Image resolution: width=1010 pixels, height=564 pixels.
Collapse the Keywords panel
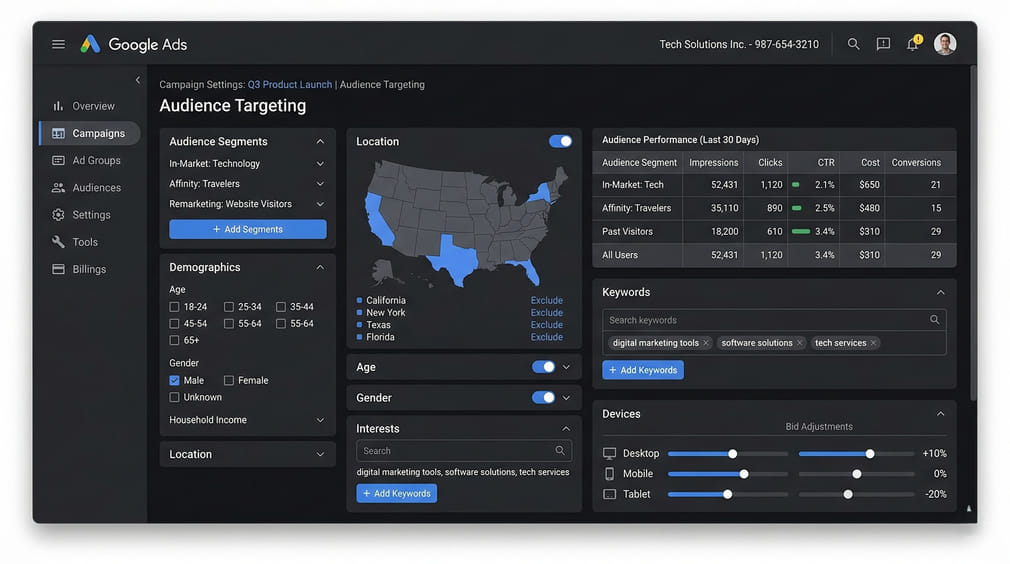[940, 293]
